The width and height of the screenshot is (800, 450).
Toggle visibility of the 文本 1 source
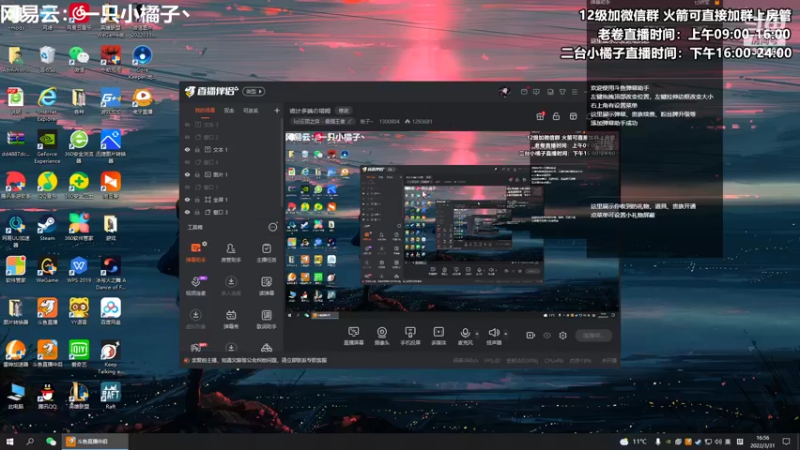187,149
